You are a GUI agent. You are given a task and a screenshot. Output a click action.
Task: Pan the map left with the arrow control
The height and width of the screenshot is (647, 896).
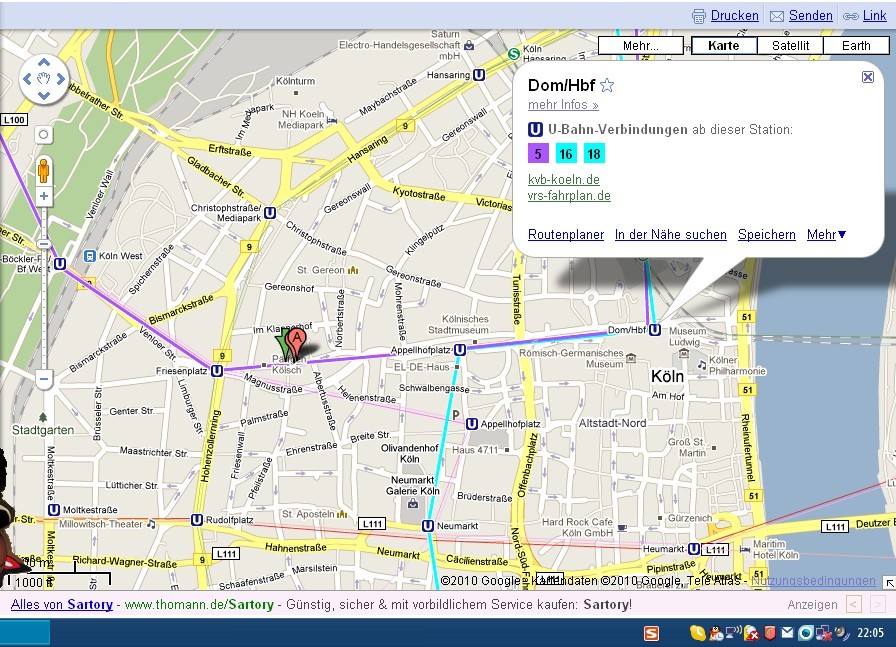pos(27,79)
